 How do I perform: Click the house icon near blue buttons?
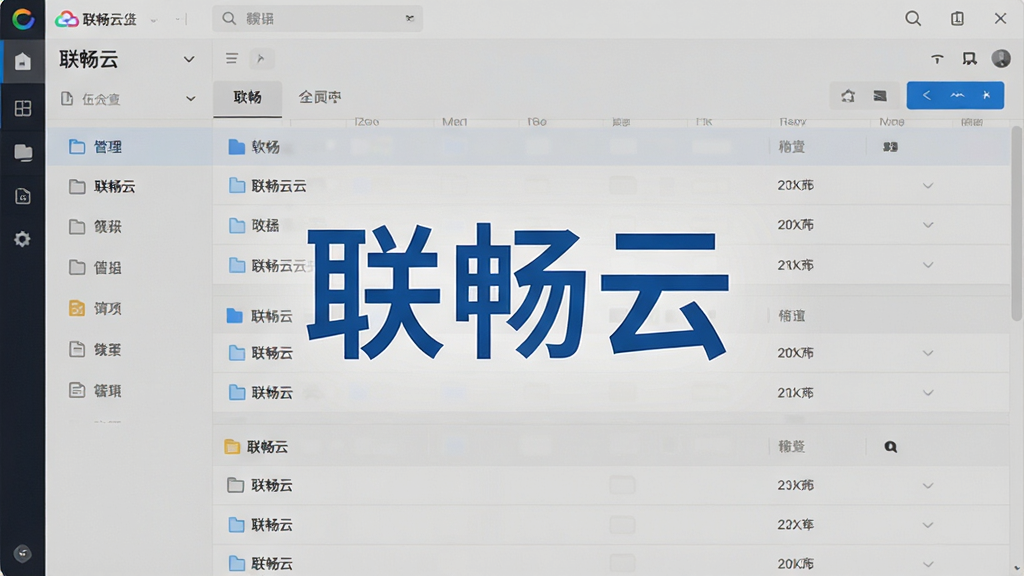pyautogui.click(x=848, y=96)
